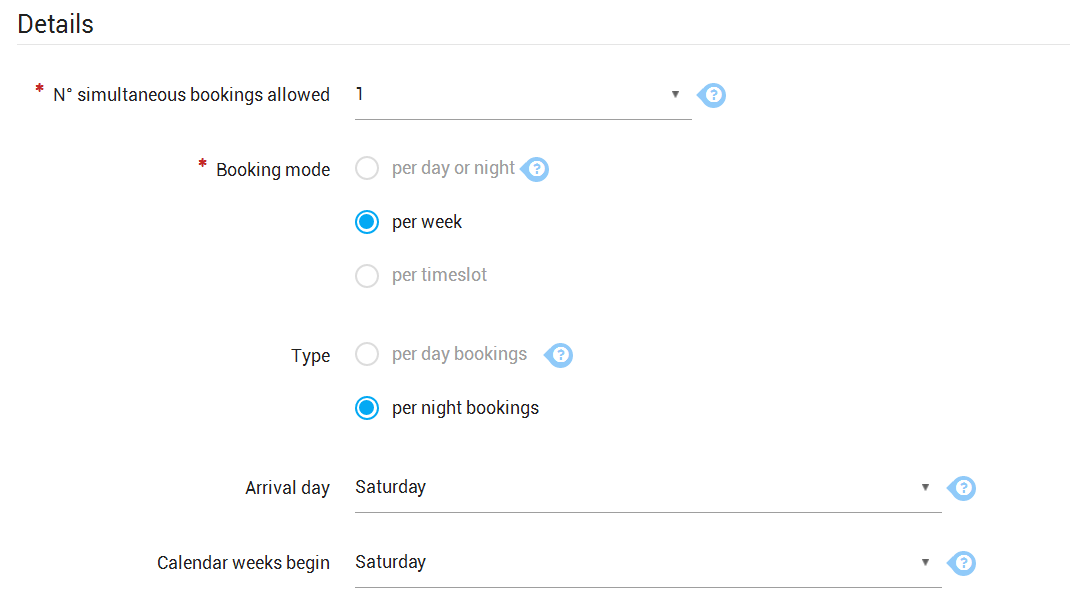
Task: Open help icon beside per day or night
Action: (535, 169)
